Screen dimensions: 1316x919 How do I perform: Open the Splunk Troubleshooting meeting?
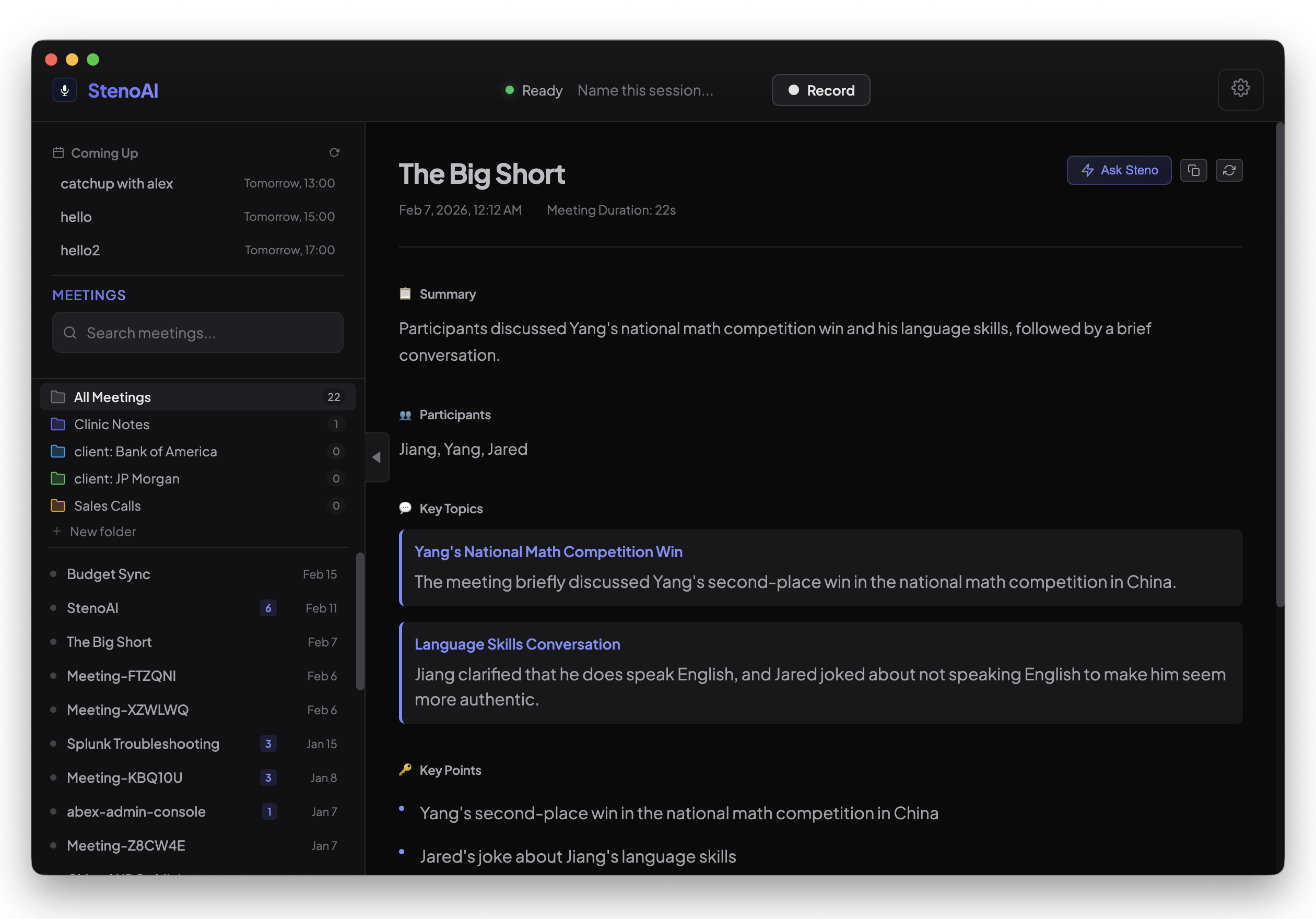[143, 744]
